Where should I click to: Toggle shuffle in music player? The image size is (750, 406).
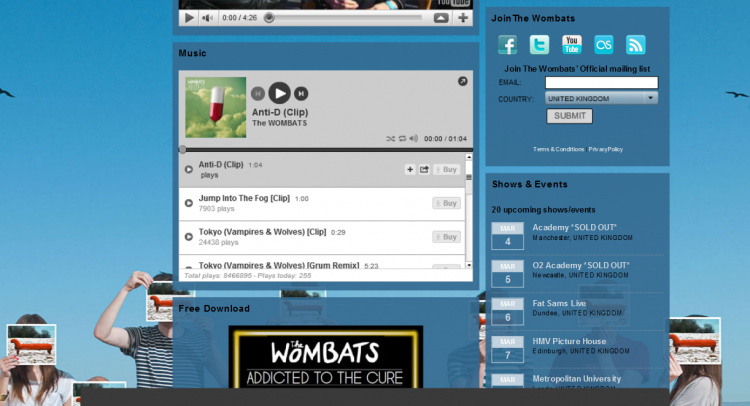(391, 139)
